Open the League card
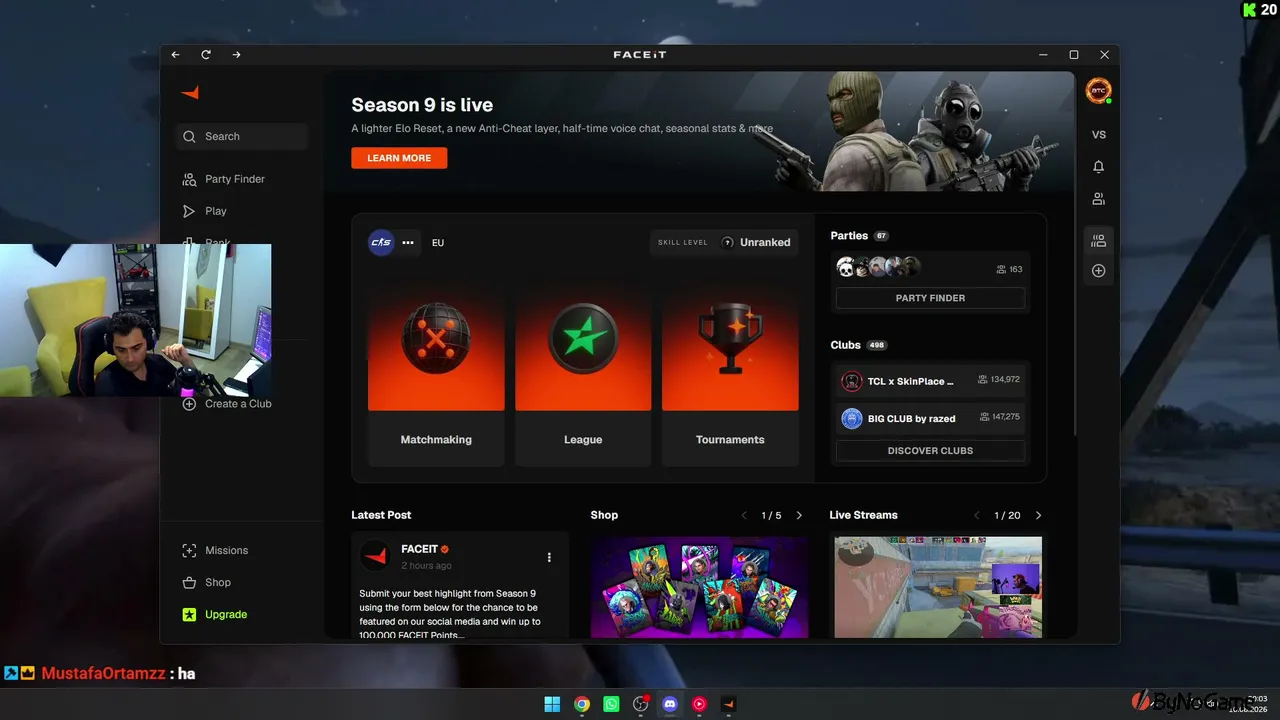Viewport: 1280px width, 720px height. tap(583, 374)
